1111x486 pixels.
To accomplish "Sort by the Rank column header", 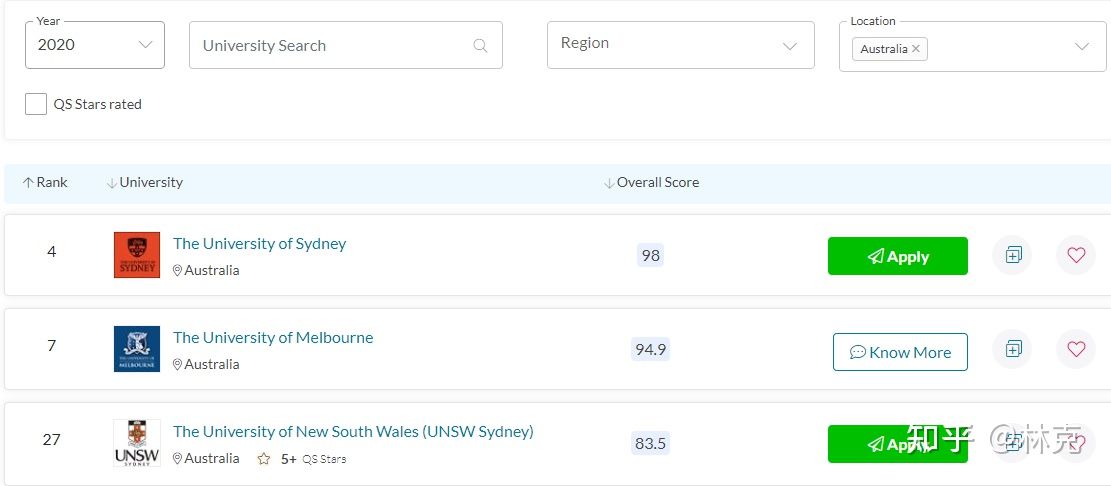I will [x=45, y=183].
